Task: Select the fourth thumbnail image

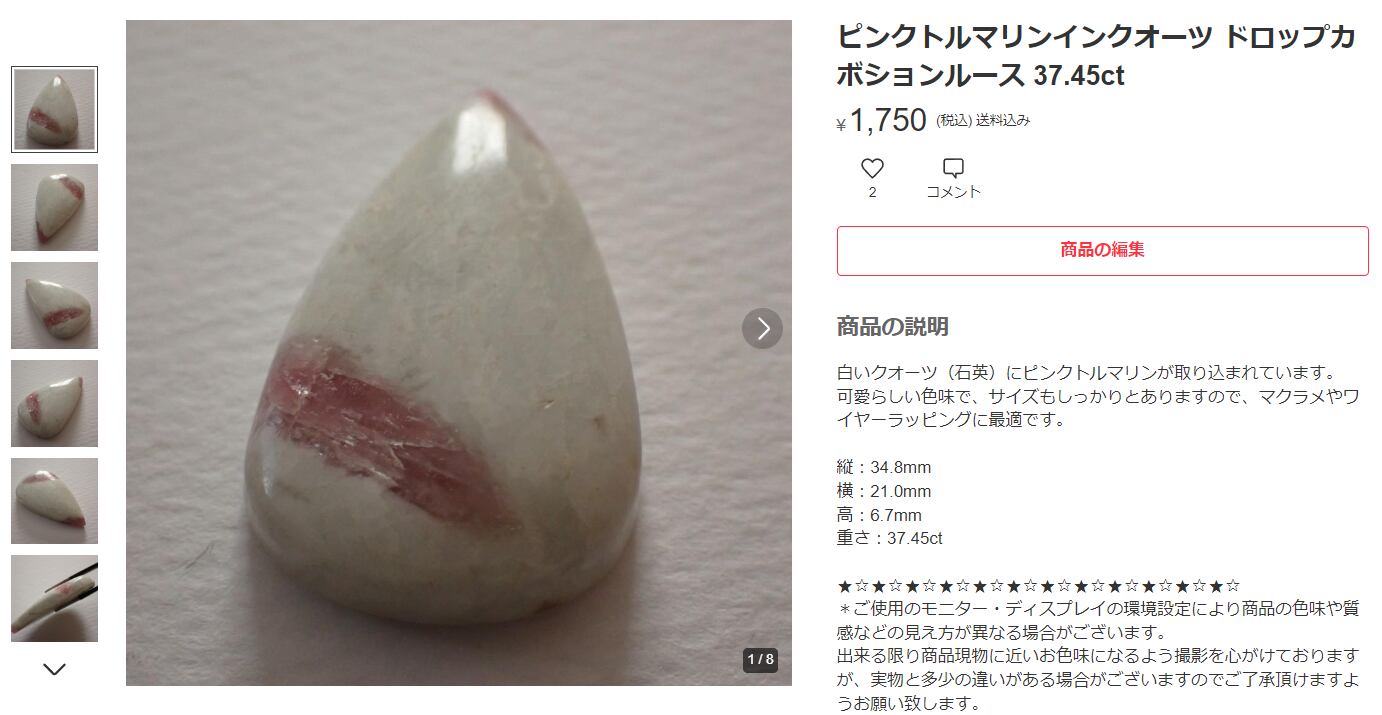Action: coord(55,403)
